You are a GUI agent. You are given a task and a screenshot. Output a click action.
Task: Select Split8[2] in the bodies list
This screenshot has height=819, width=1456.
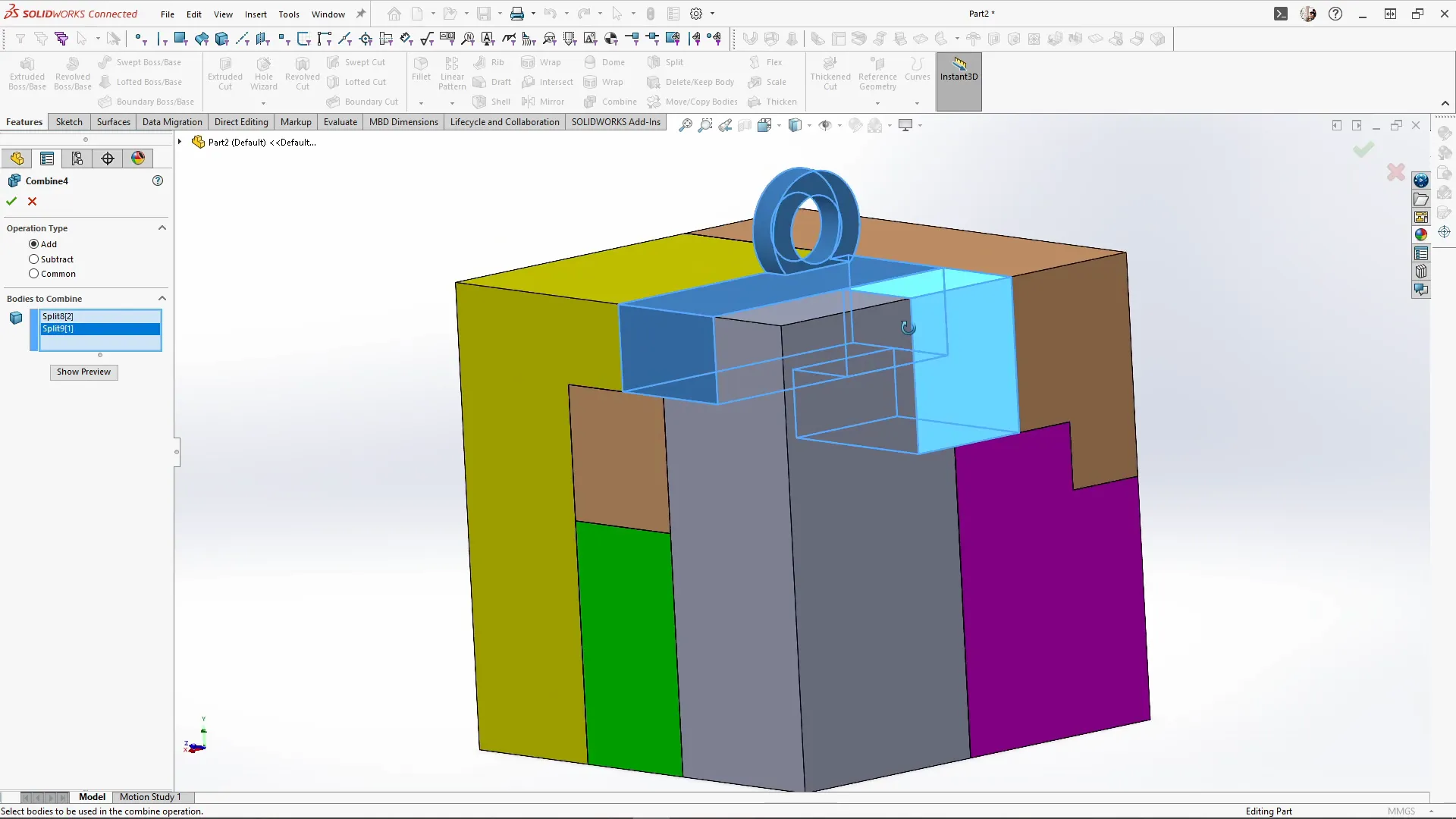58,316
